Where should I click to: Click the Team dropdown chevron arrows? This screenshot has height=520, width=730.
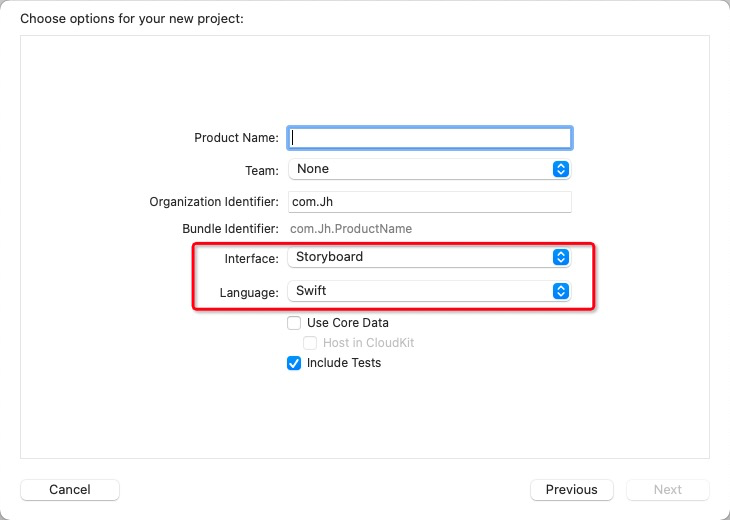[561, 169]
